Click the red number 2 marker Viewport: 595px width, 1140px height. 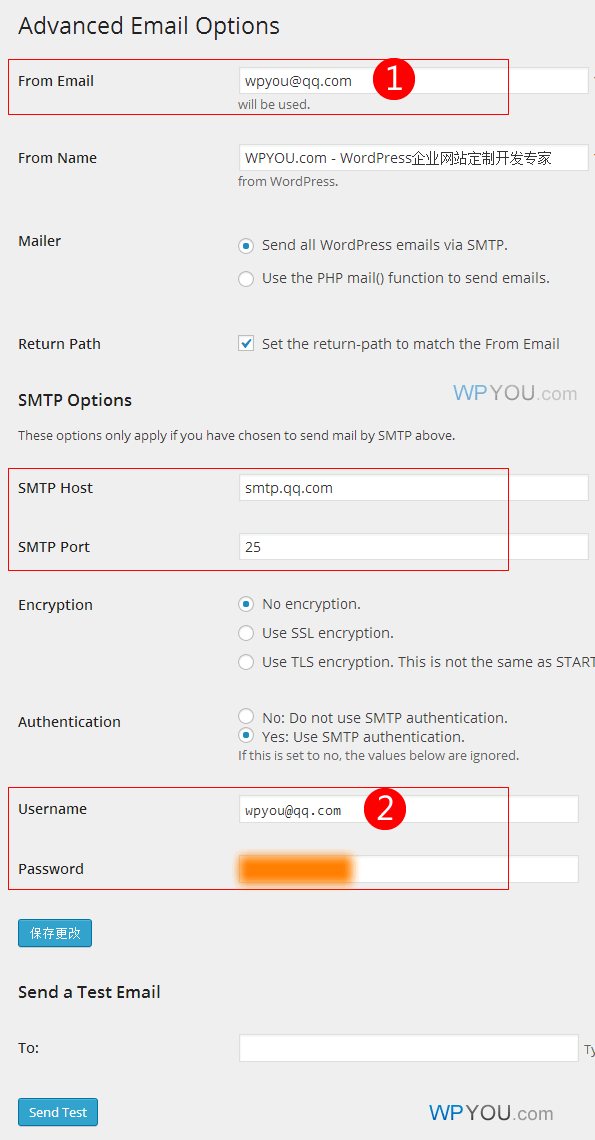coord(384,809)
